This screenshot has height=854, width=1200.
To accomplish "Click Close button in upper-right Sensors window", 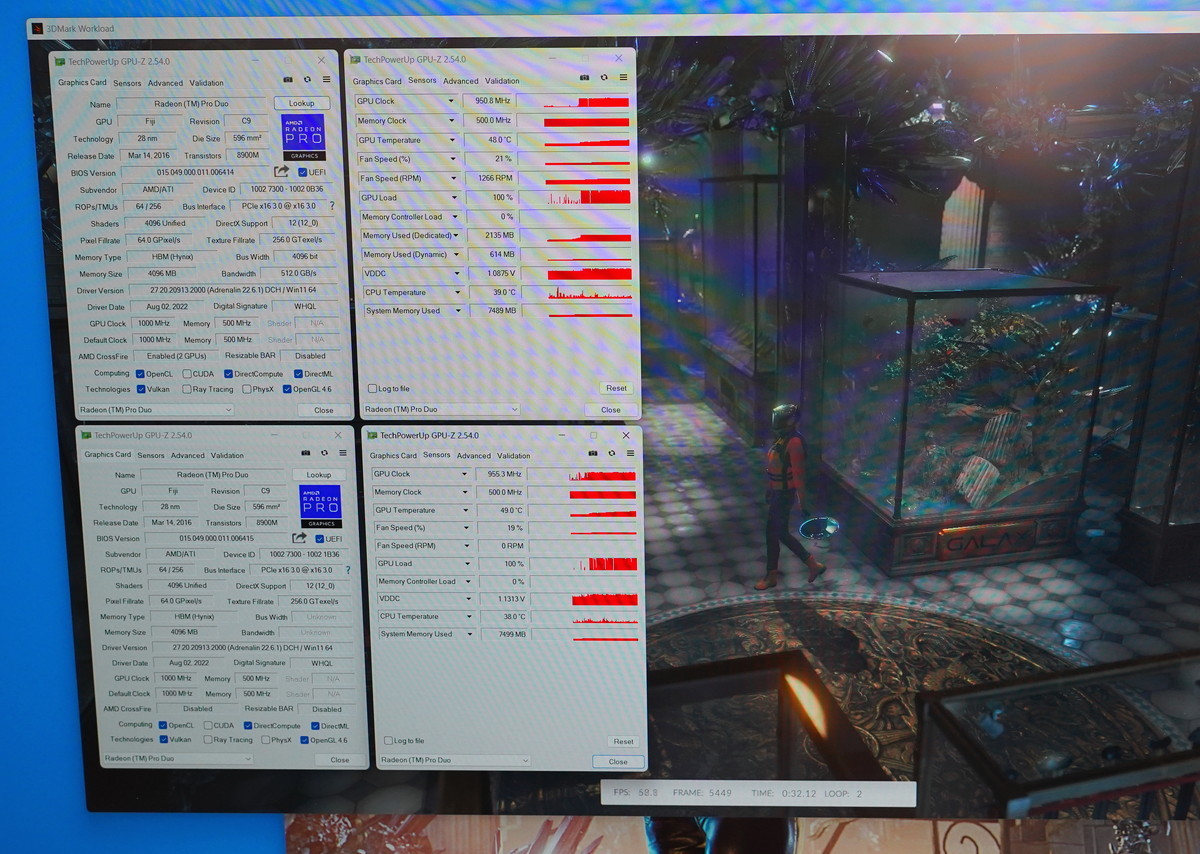I will [611, 409].
